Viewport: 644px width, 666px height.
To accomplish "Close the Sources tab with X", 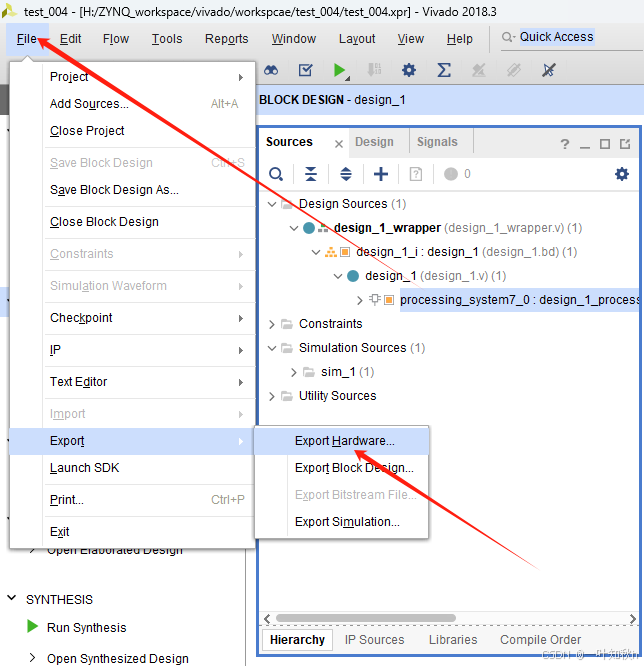I will tap(339, 144).
